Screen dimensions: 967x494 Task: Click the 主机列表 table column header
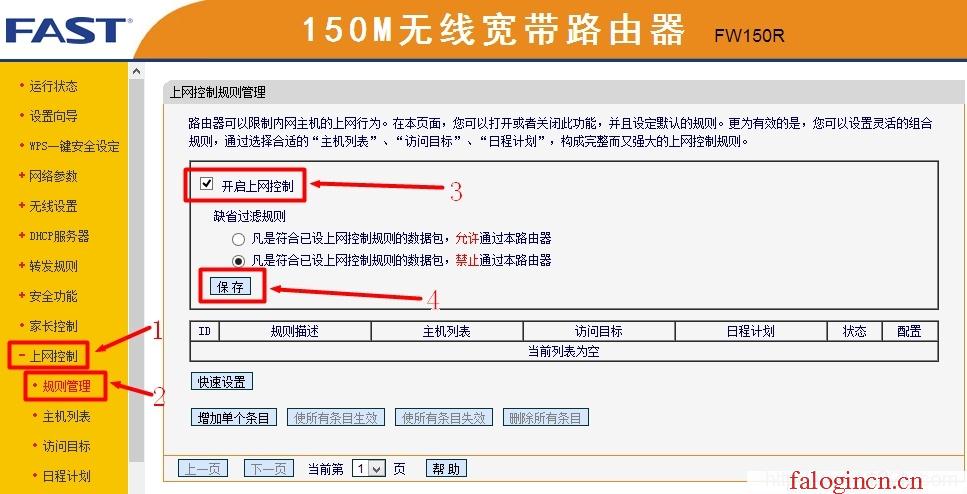446,331
